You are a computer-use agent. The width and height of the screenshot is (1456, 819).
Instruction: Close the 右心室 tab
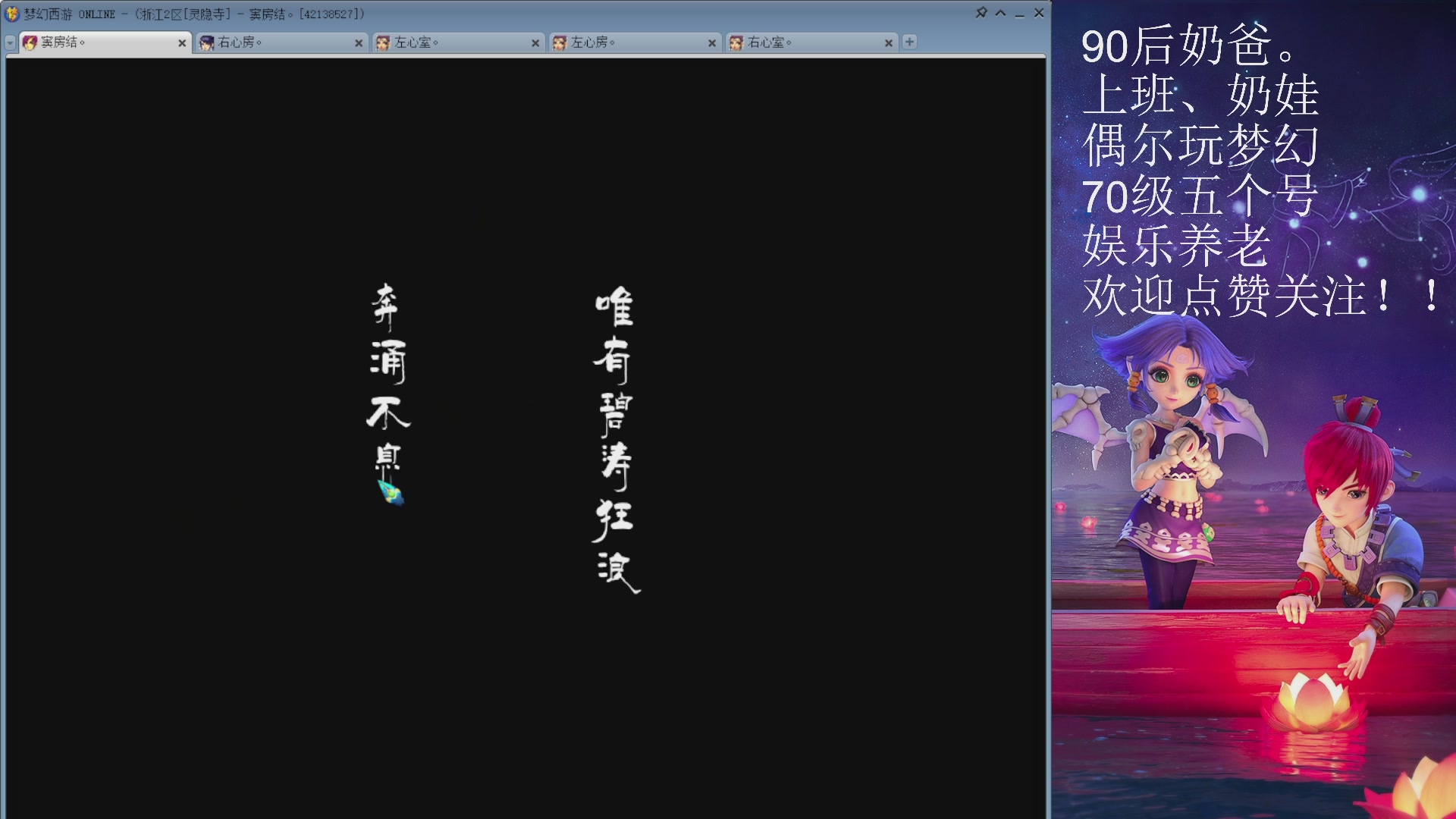[x=888, y=43]
